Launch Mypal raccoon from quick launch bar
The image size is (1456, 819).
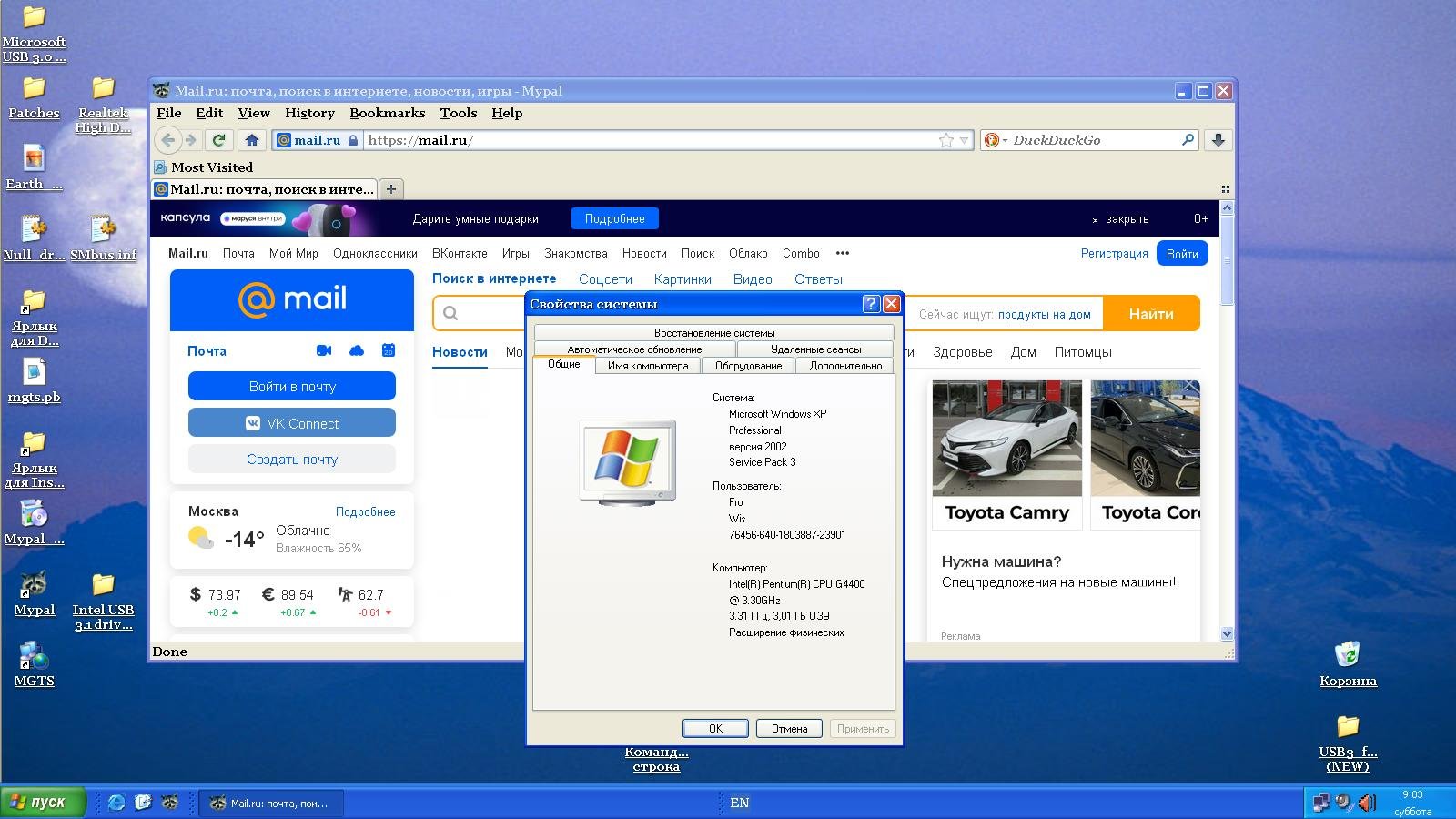coord(170,803)
